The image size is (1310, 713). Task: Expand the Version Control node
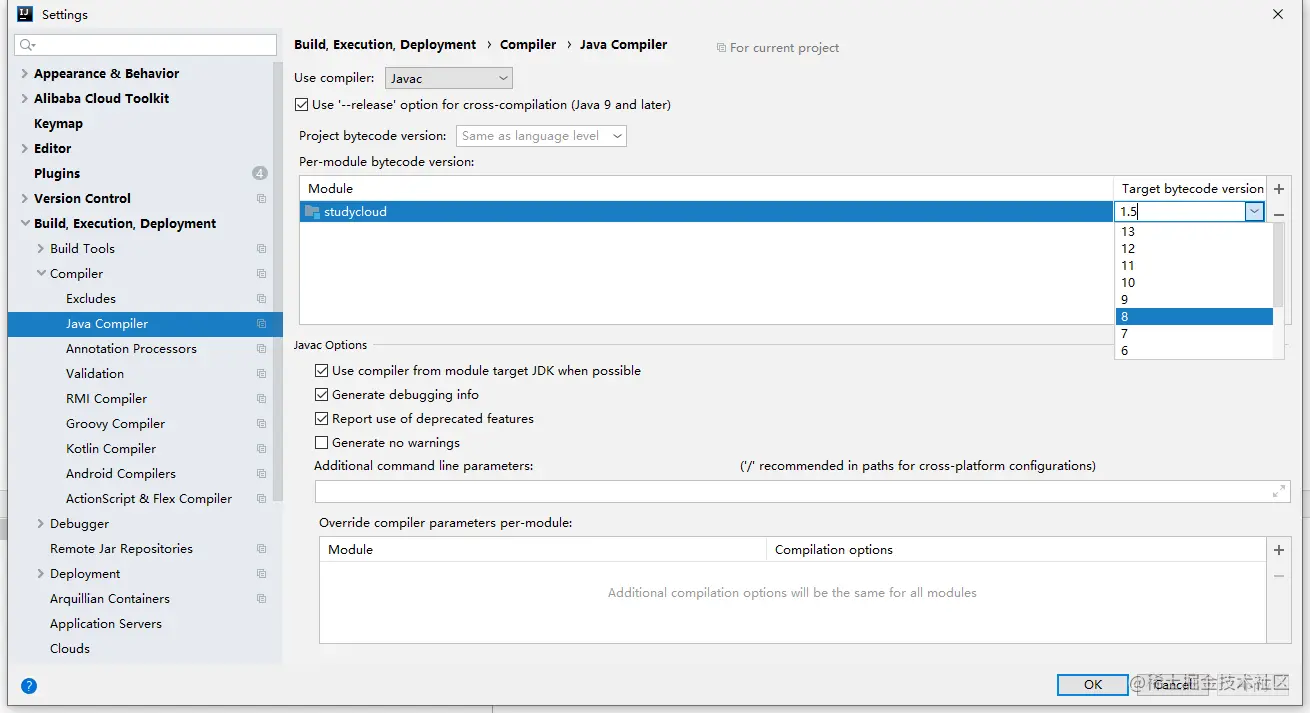click(x=25, y=199)
